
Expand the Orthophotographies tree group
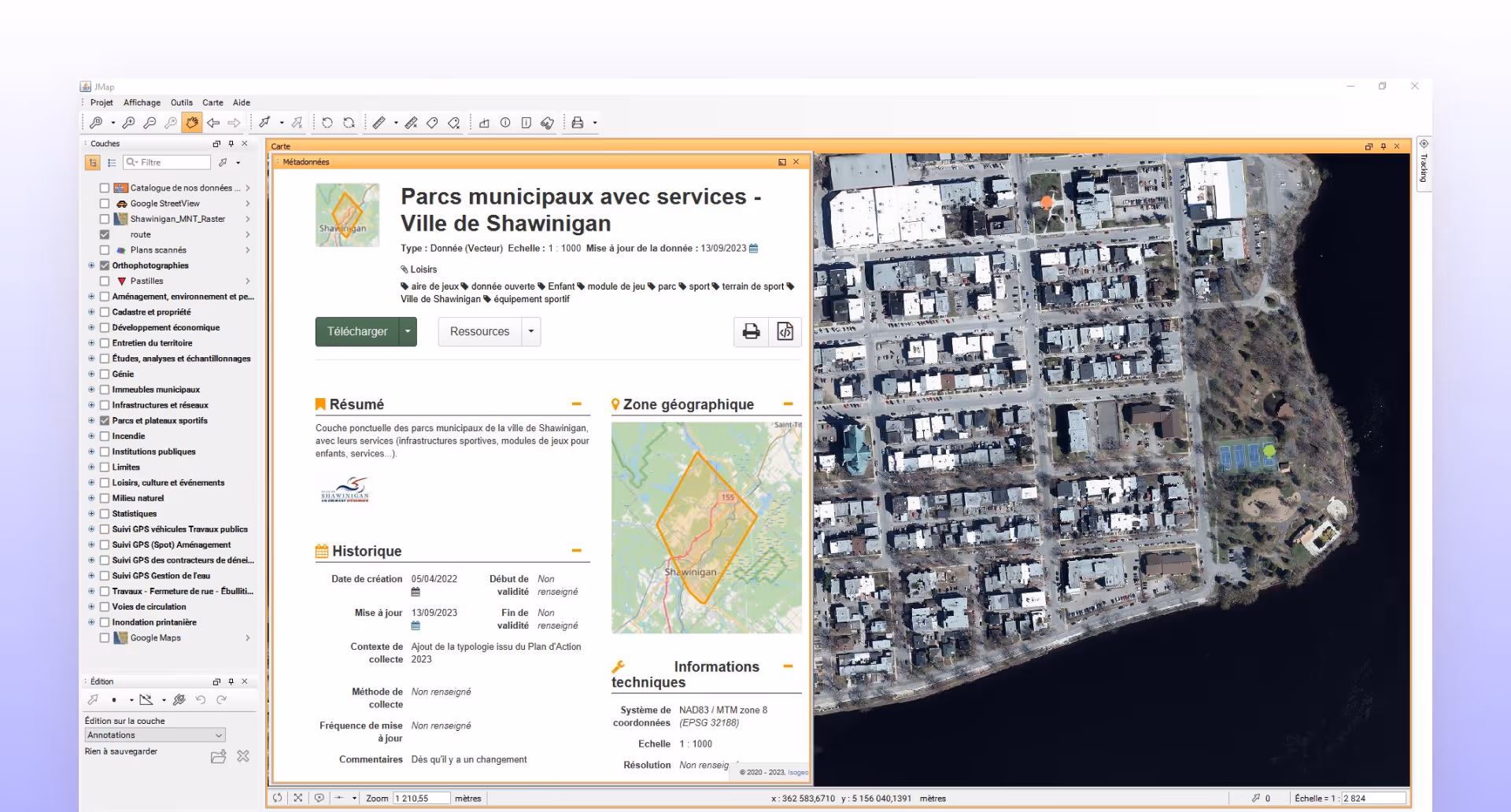[x=91, y=266]
